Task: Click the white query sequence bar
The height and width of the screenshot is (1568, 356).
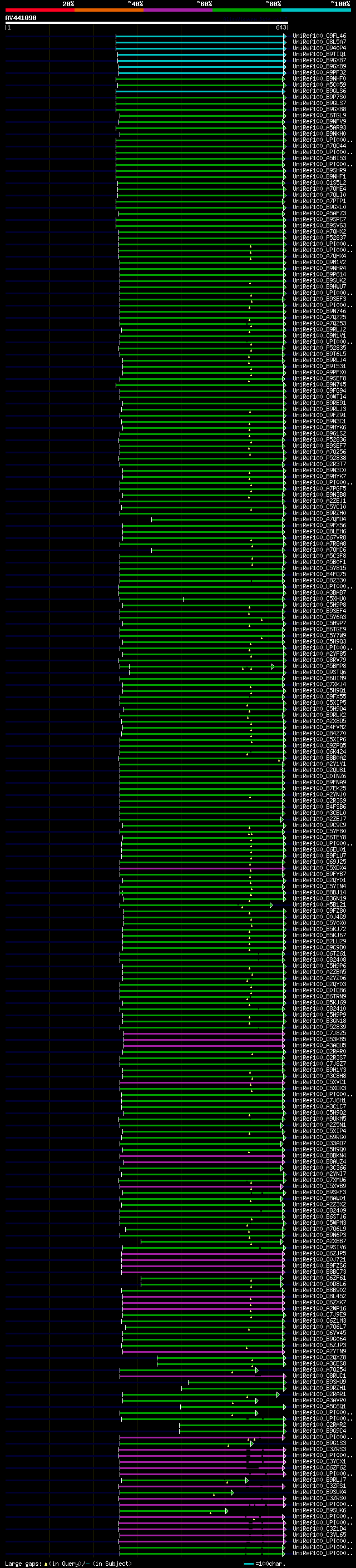Action: pyautogui.click(x=147, y=23)
